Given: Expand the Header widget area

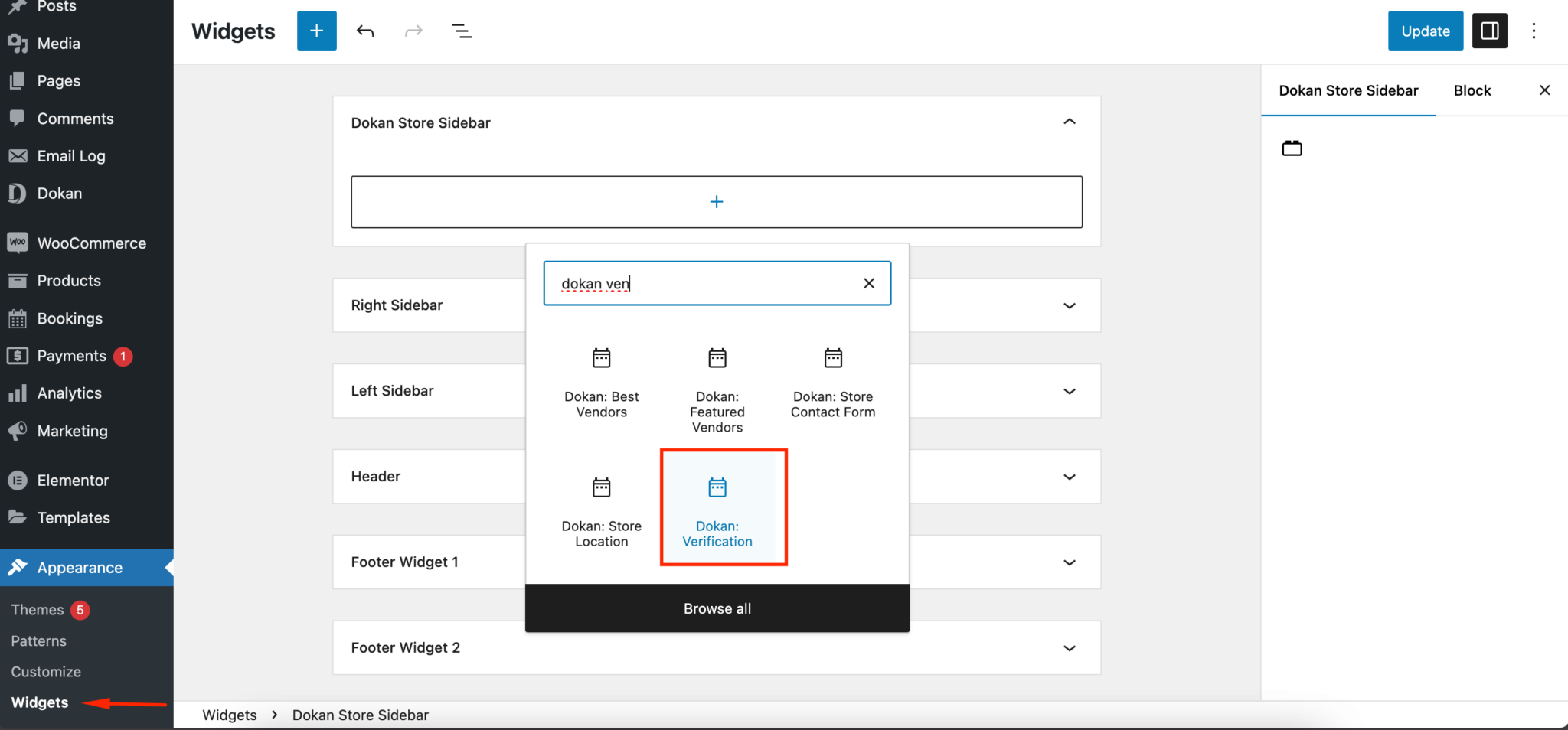Looking at the screenshot, I should pyautogui.click(x=1070, y=477).
